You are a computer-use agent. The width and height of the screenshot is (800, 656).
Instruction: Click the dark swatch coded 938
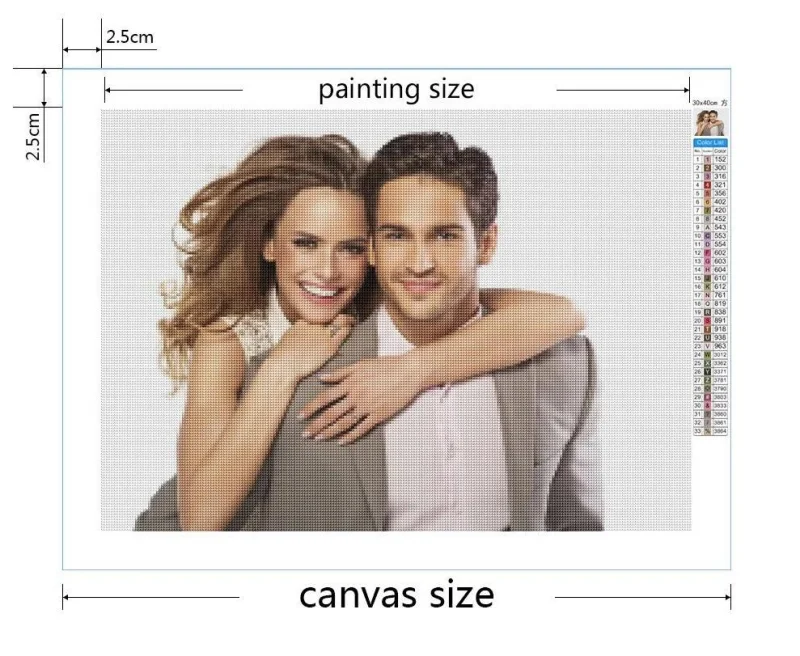(708, 338)
